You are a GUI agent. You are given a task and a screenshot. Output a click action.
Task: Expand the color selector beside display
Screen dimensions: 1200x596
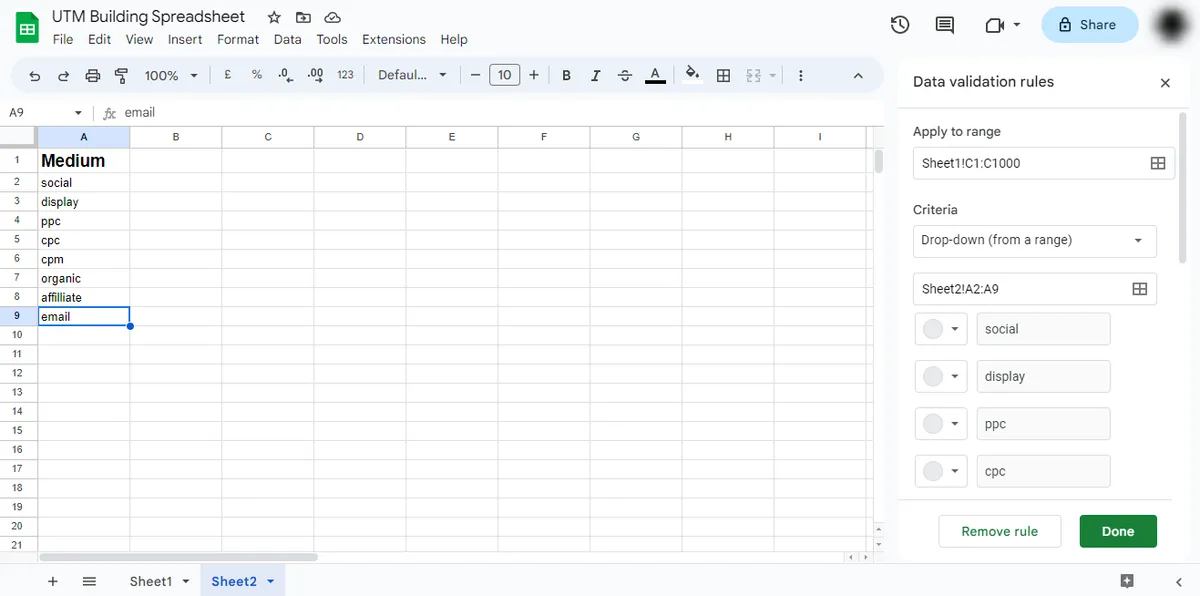pos(940,376)
